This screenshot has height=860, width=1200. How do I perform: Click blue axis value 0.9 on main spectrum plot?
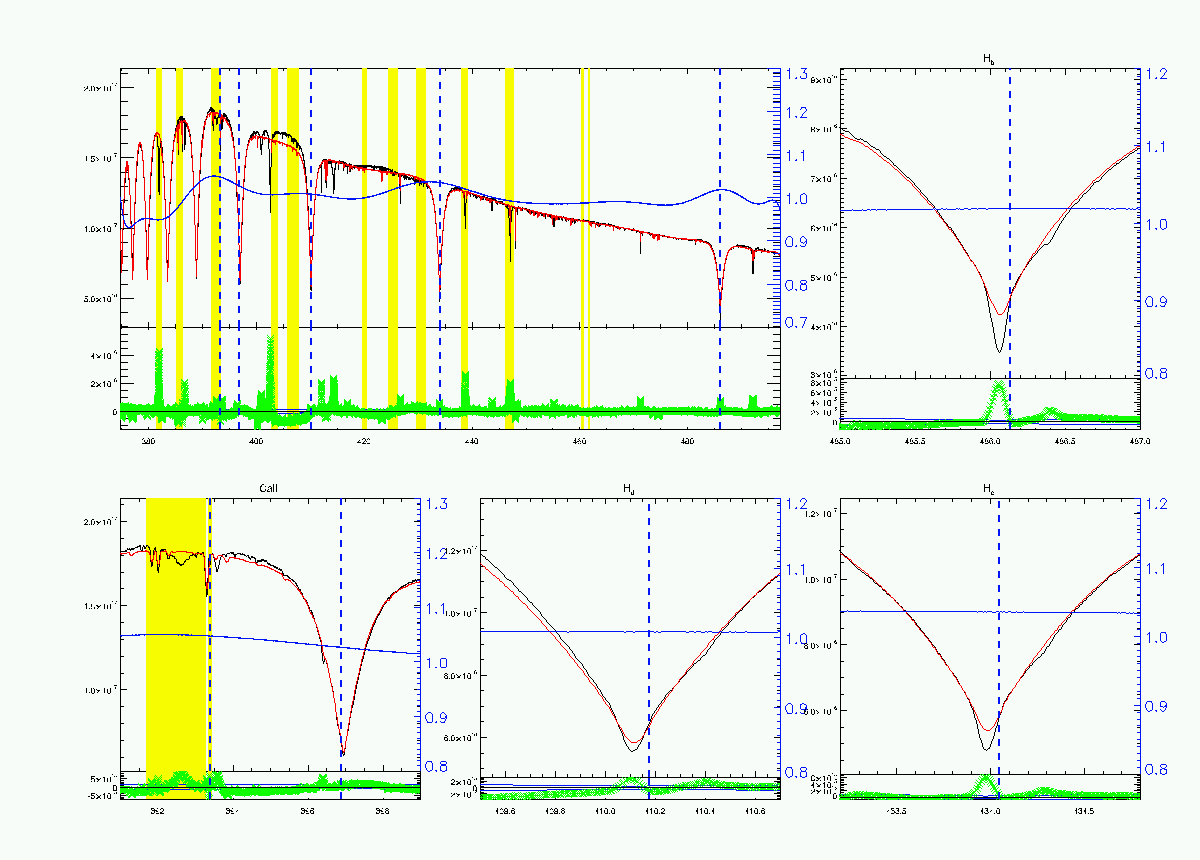coord(798,241)
